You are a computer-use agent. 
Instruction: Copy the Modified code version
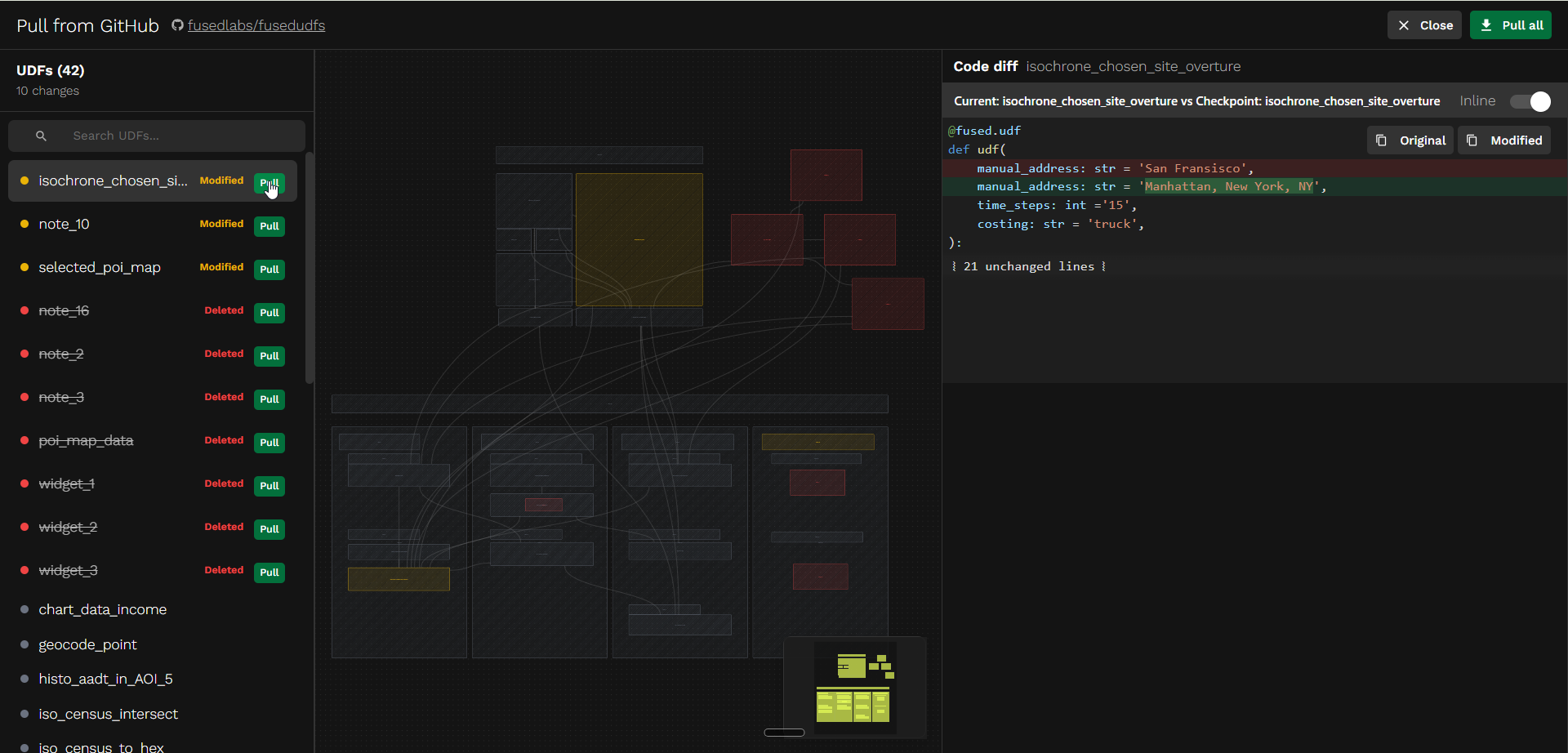pos(1504,140)
